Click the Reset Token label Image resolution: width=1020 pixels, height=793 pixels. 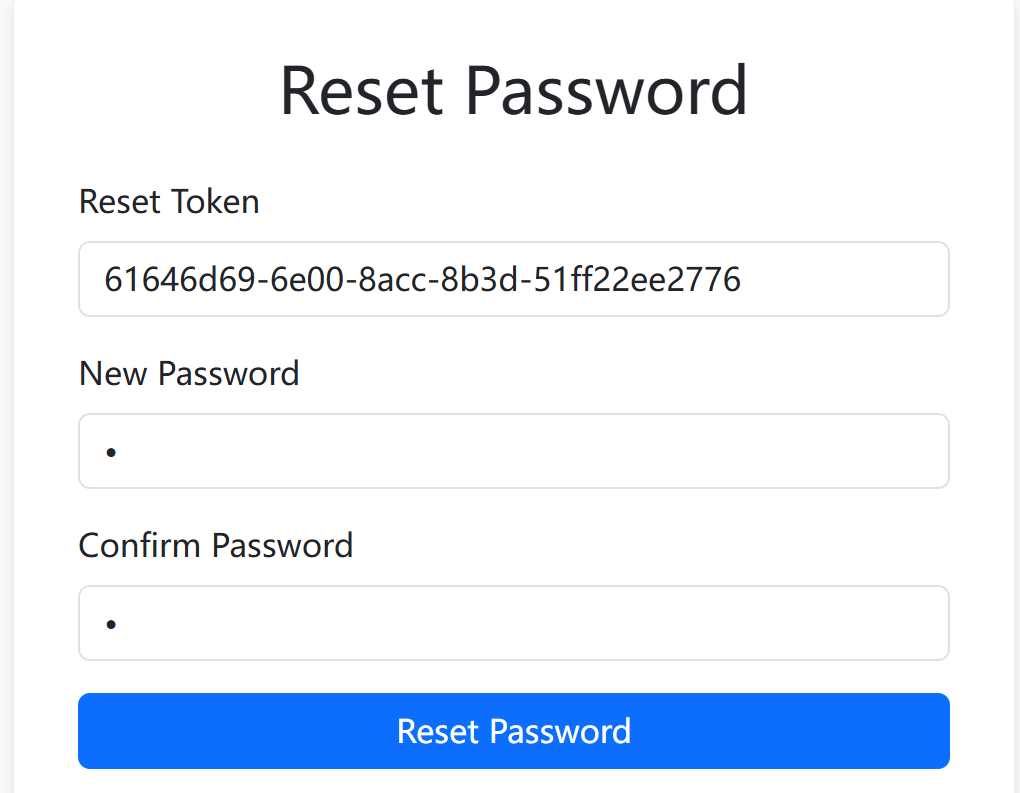pyautogui.click(x=169, y=202)
